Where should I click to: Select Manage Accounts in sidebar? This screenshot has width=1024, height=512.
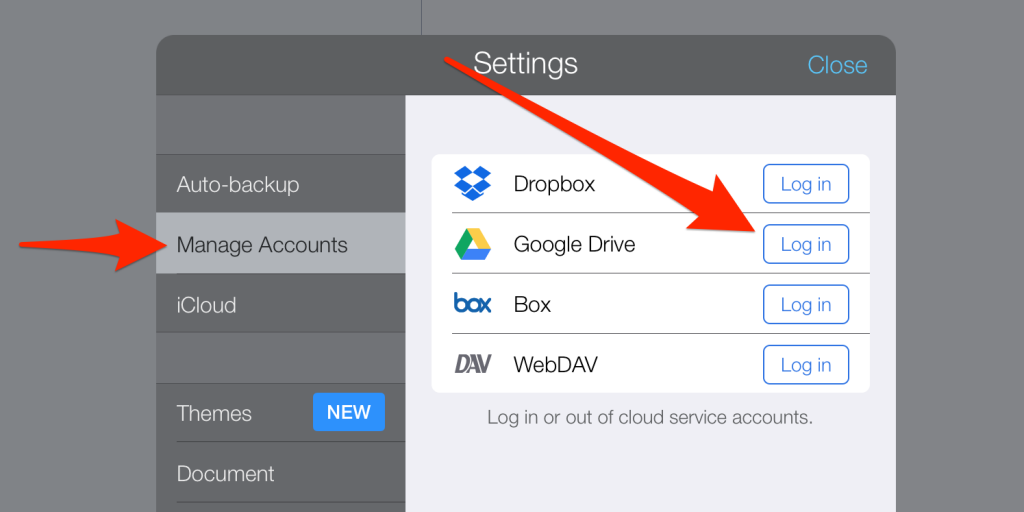pos(281,244)
